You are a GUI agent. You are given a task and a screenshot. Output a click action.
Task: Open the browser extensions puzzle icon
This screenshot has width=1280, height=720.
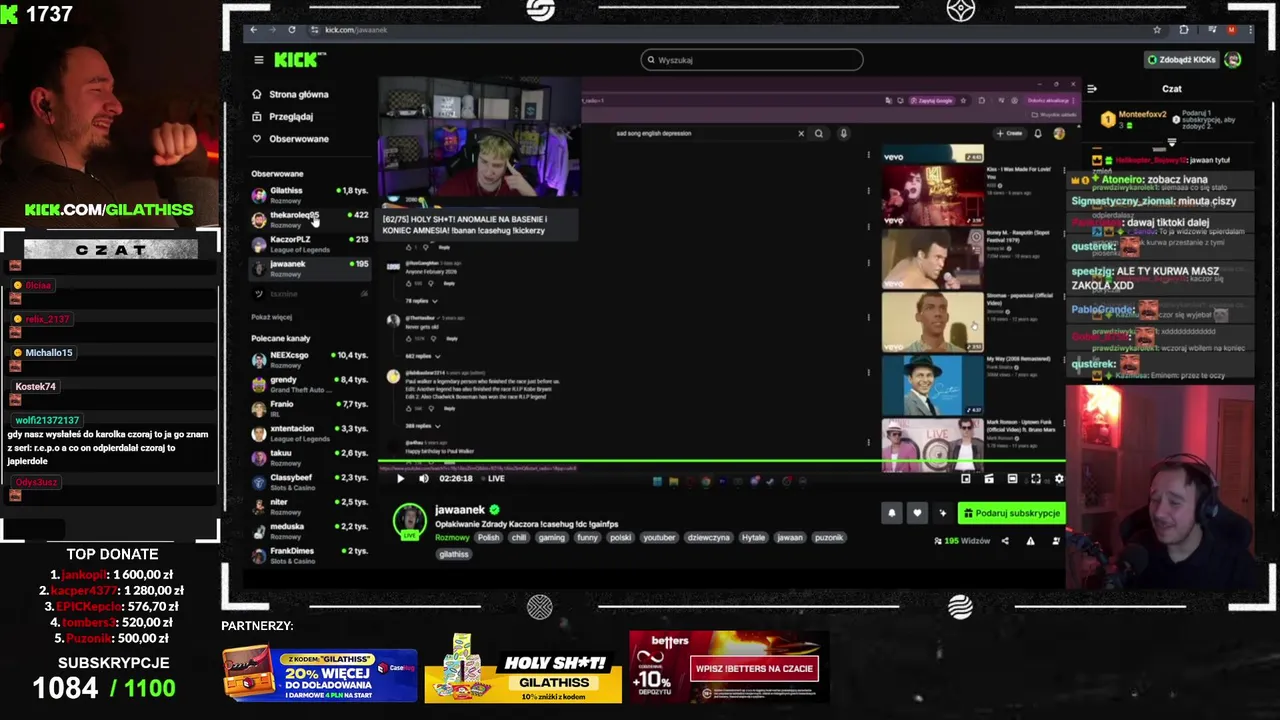(1184, 30)
